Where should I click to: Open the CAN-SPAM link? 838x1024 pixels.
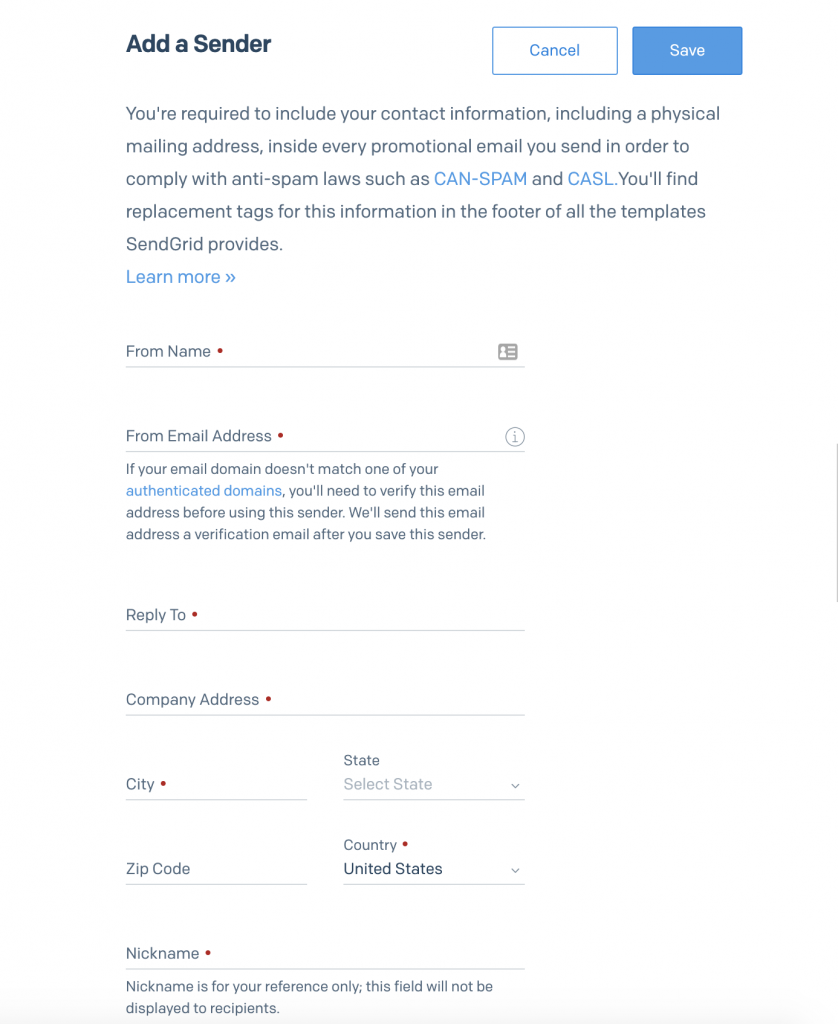pyautogui.click(x=480, y=179)
